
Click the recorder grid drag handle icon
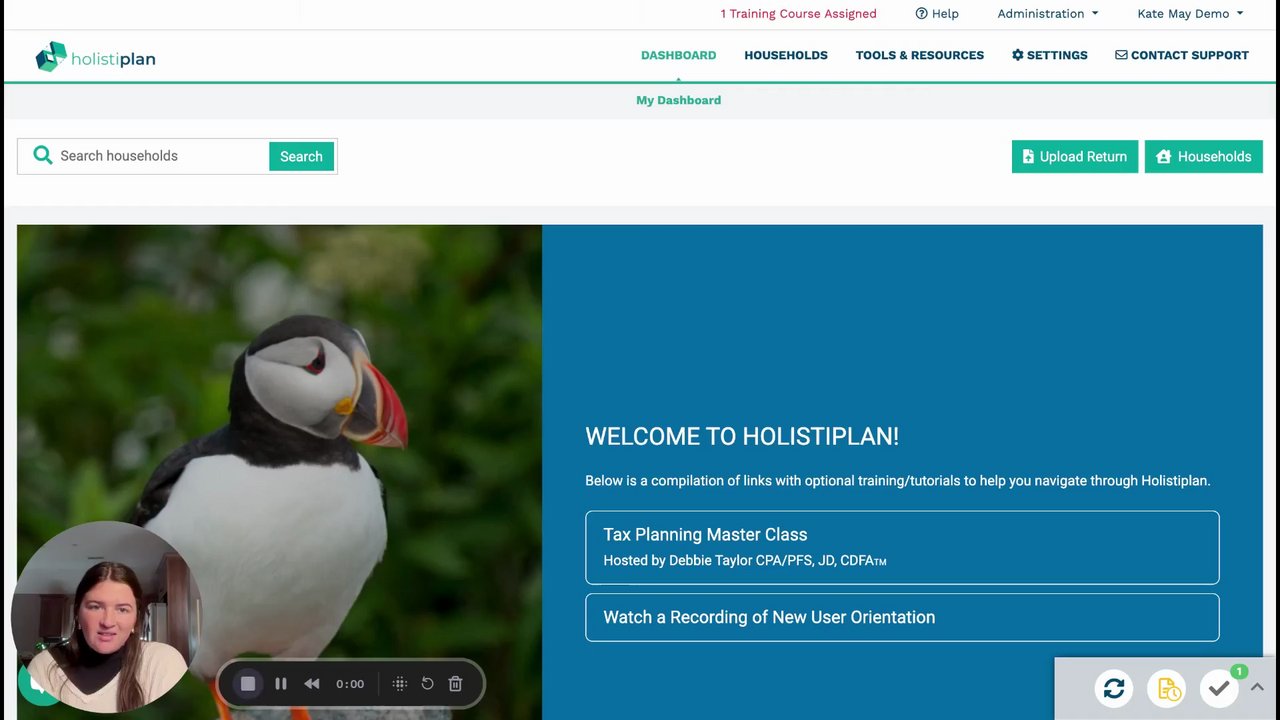[400, 684]
